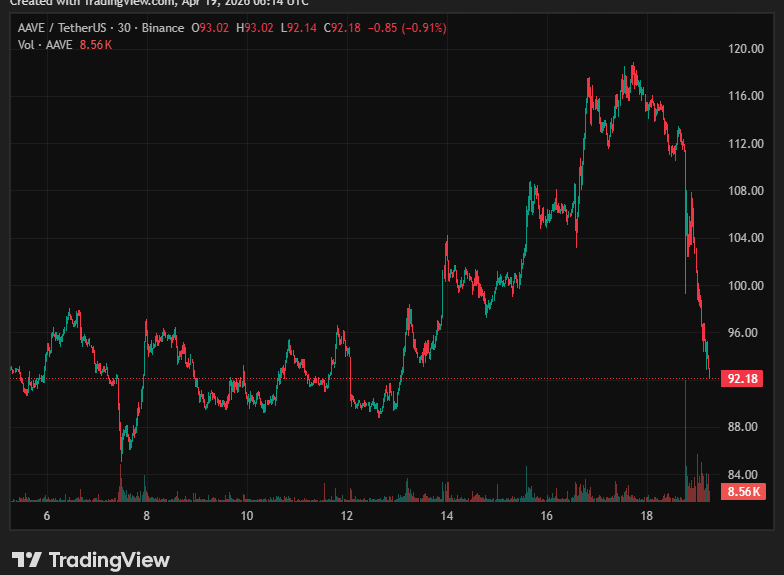The width and height of the screenshot is (784, 575).
Task: Click 120.00 on the price axis
Action: pyautogui.click(x=746, y=48)
